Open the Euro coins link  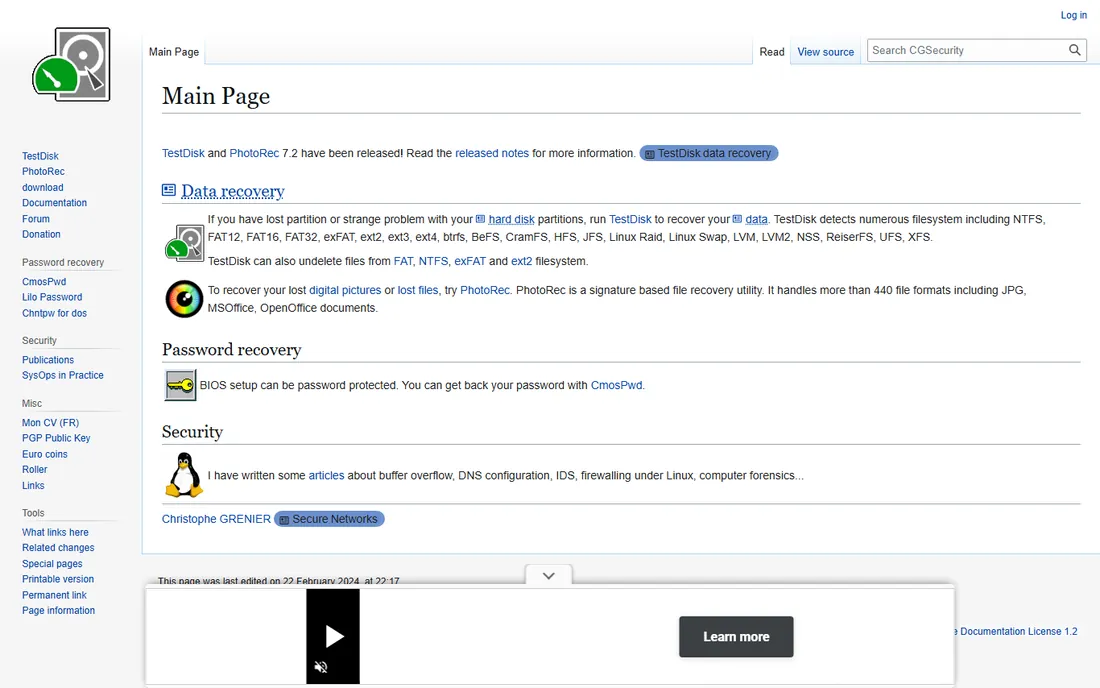pyautogui.click(x=44, y=454)
